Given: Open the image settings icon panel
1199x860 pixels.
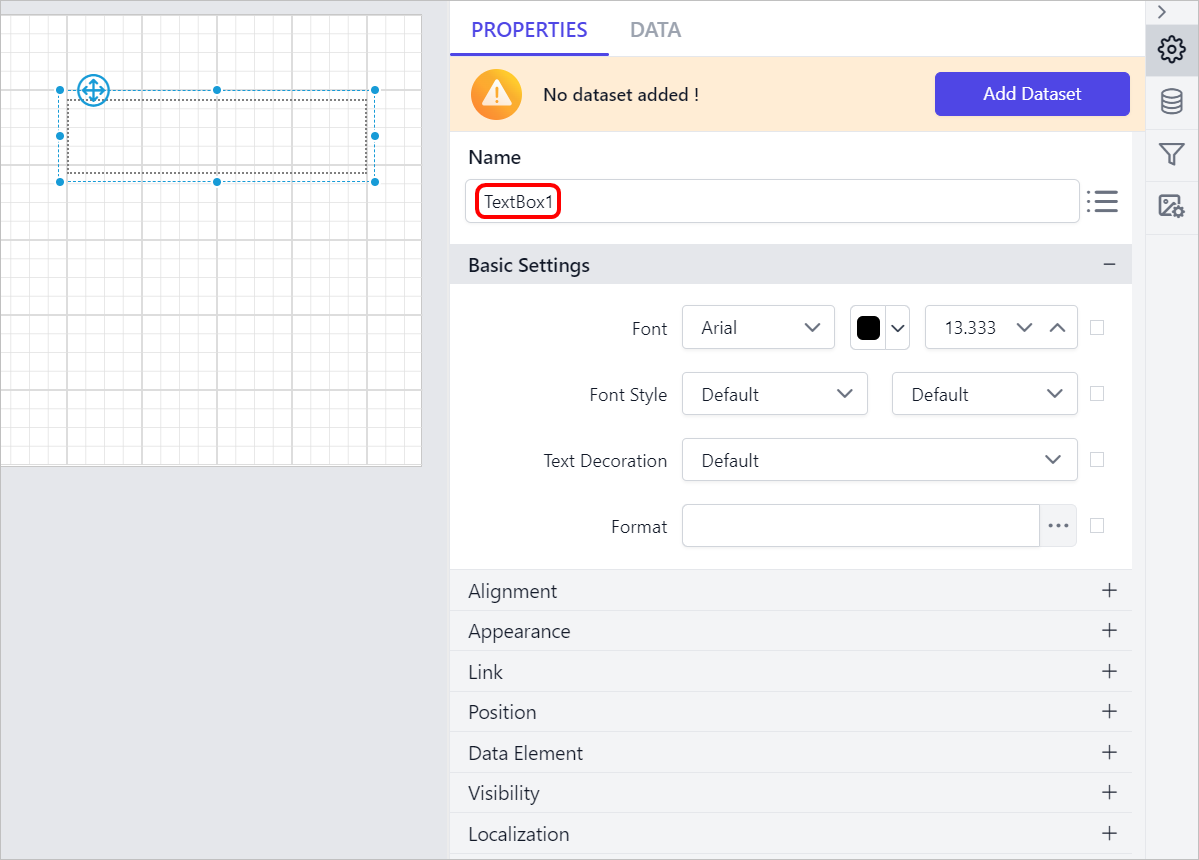Looking at the screenshot, I should click(1171, 206).
